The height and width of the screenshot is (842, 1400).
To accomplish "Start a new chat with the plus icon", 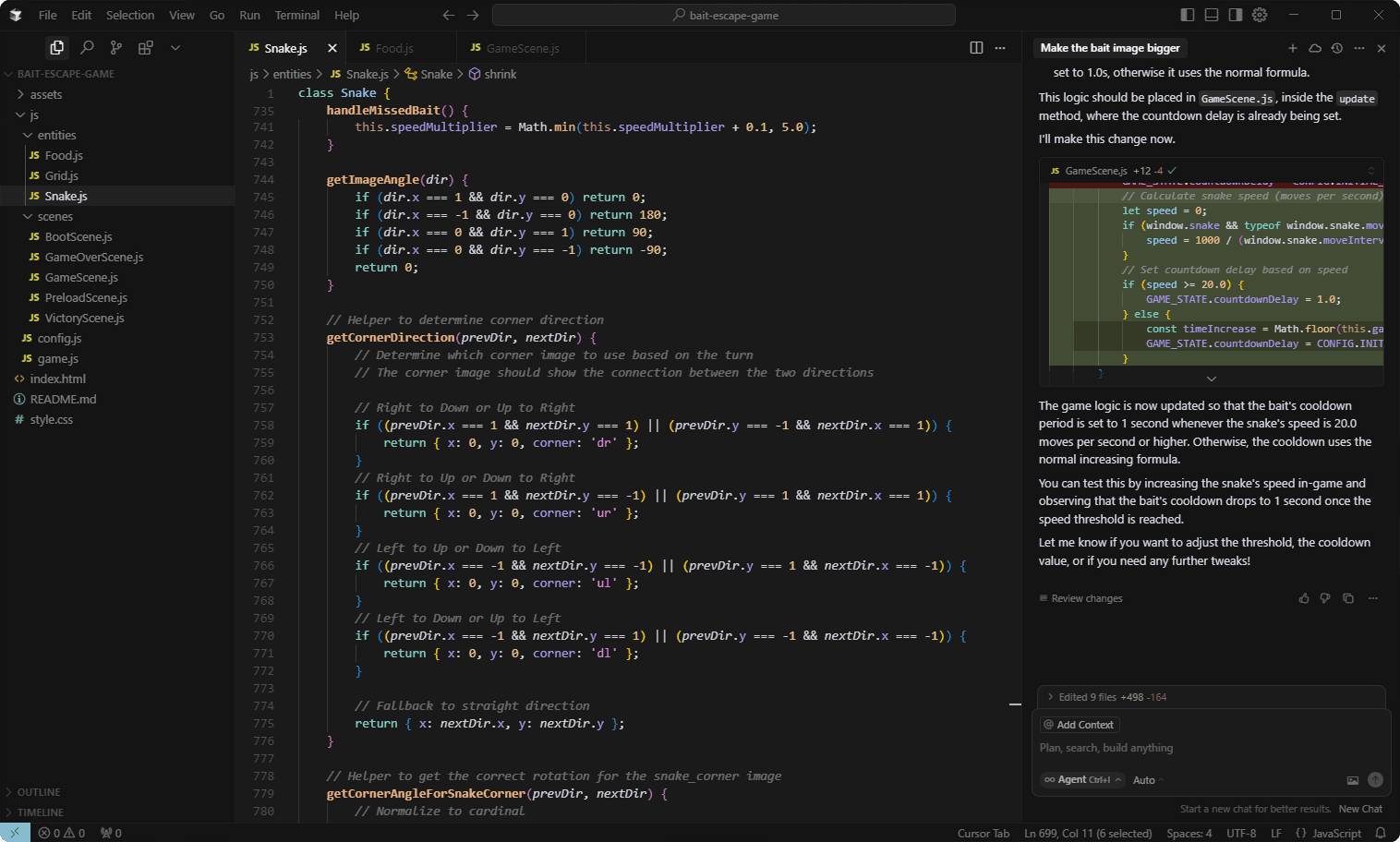I will (x=1293, y=48).
